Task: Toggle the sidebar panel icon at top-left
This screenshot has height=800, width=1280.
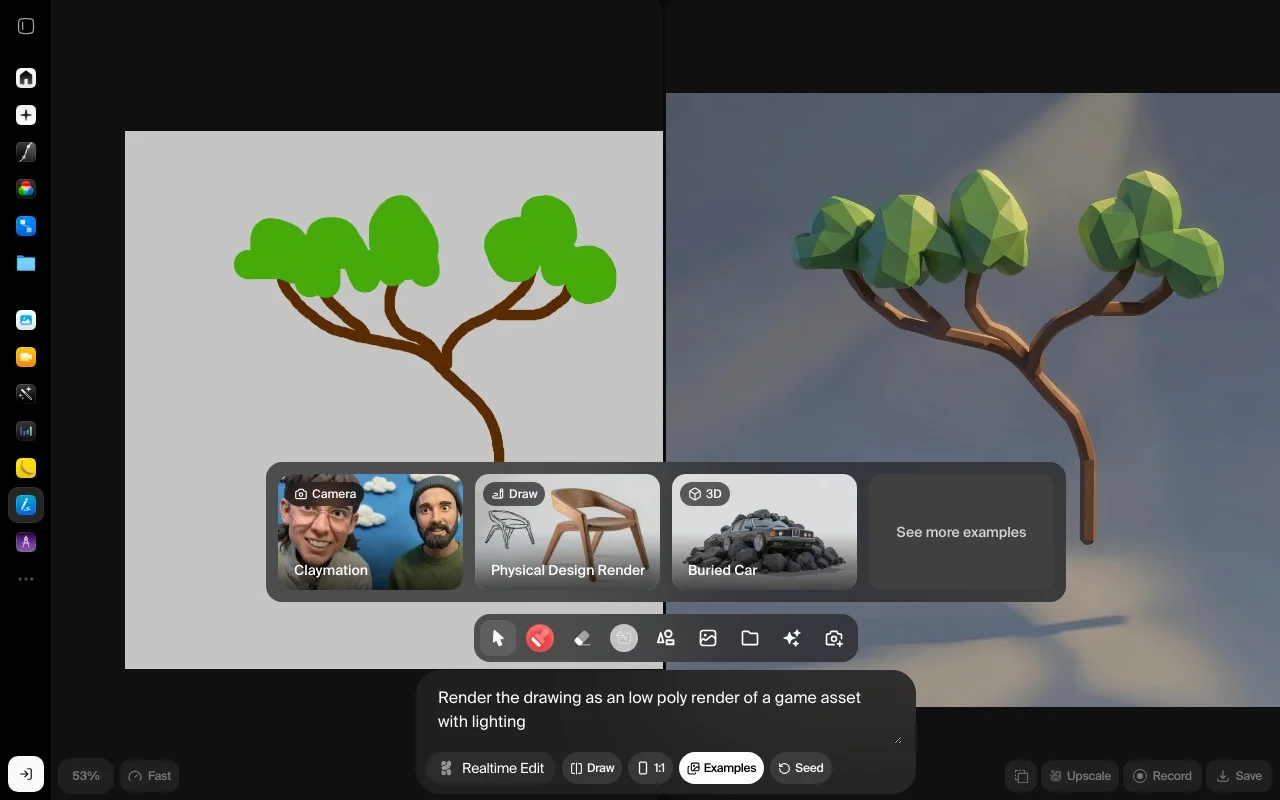Action: point(26,27)
